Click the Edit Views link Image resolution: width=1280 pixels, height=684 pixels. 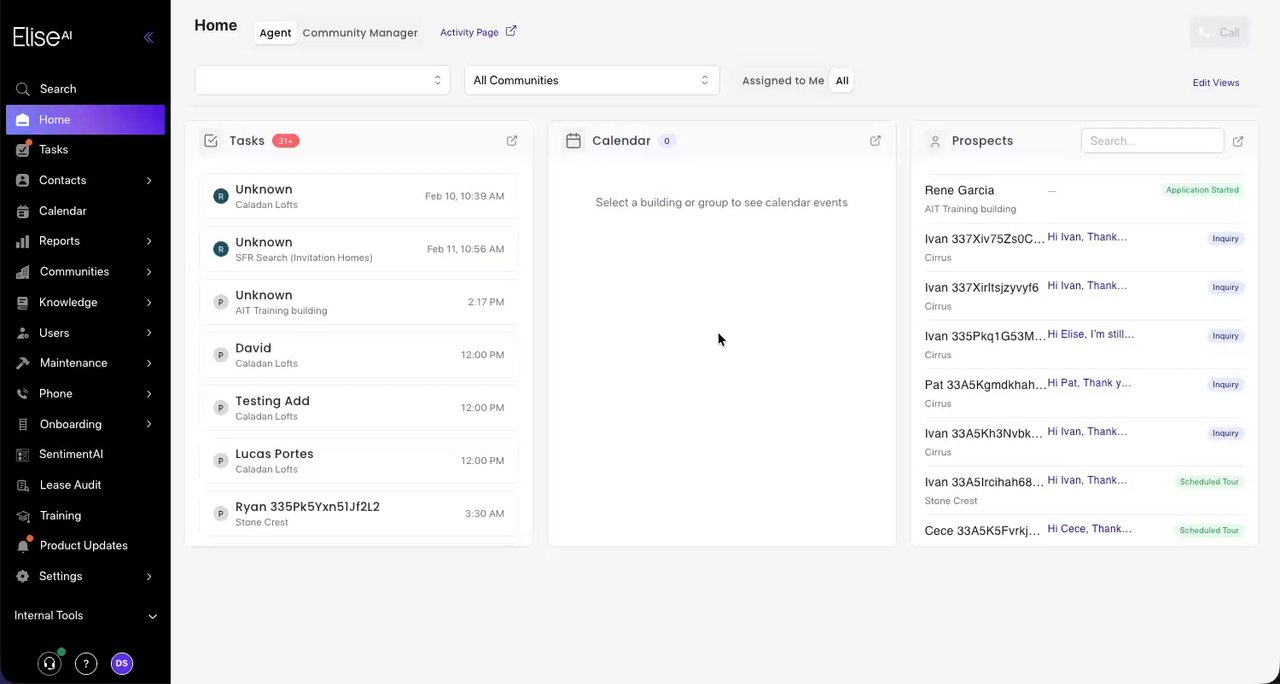click(x=1215, y=83)
